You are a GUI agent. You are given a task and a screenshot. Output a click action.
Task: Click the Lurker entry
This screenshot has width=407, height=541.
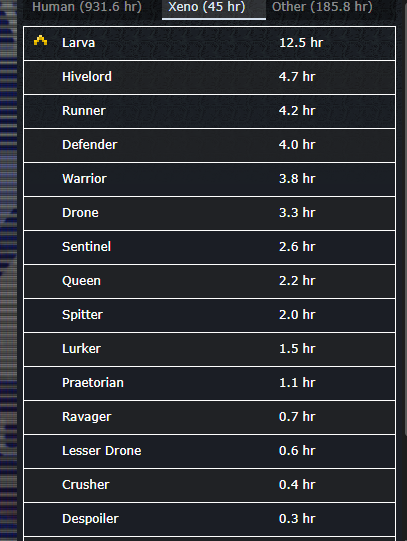tap(209, 349)
